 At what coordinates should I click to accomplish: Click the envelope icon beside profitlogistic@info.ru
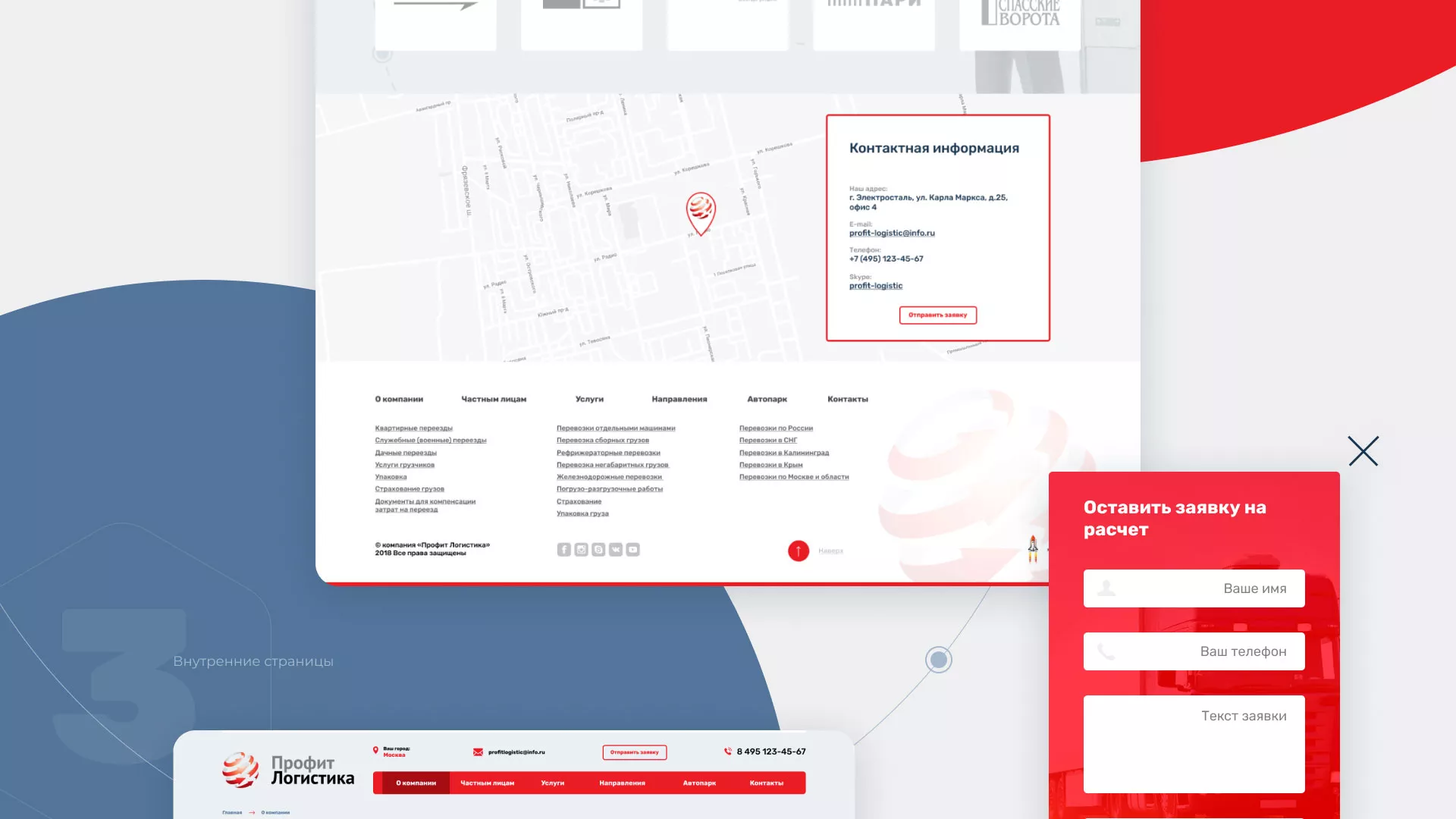478,752
